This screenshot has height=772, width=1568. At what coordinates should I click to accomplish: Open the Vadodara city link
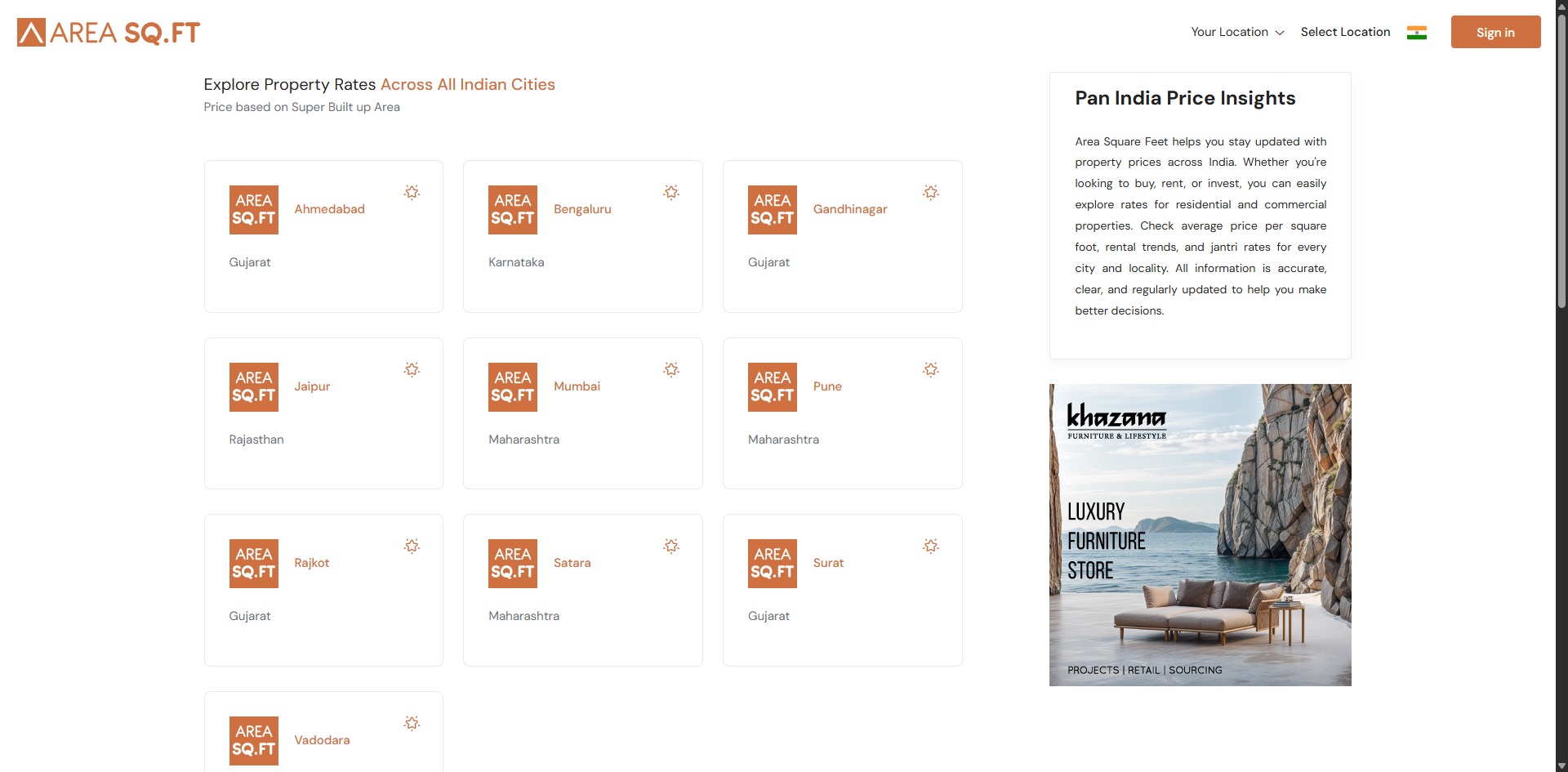click(322, 740)
